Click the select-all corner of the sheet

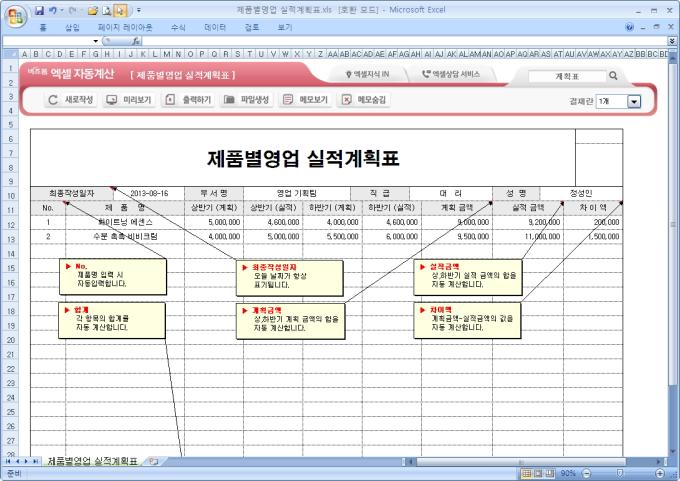pos(10,54)
